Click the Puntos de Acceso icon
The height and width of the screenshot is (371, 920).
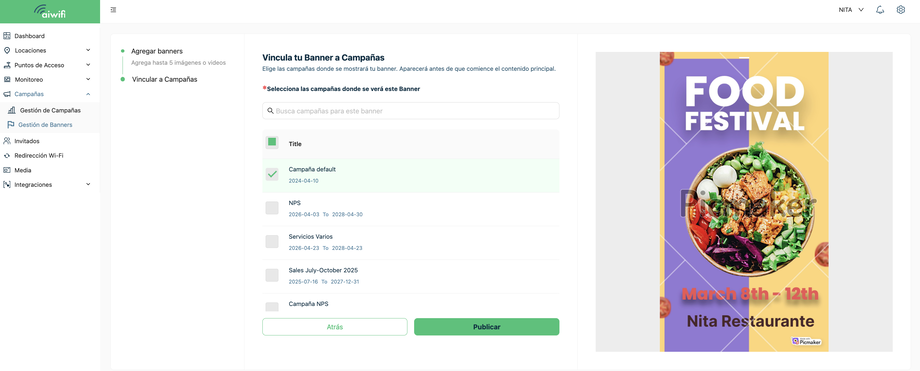pos(7,65)
